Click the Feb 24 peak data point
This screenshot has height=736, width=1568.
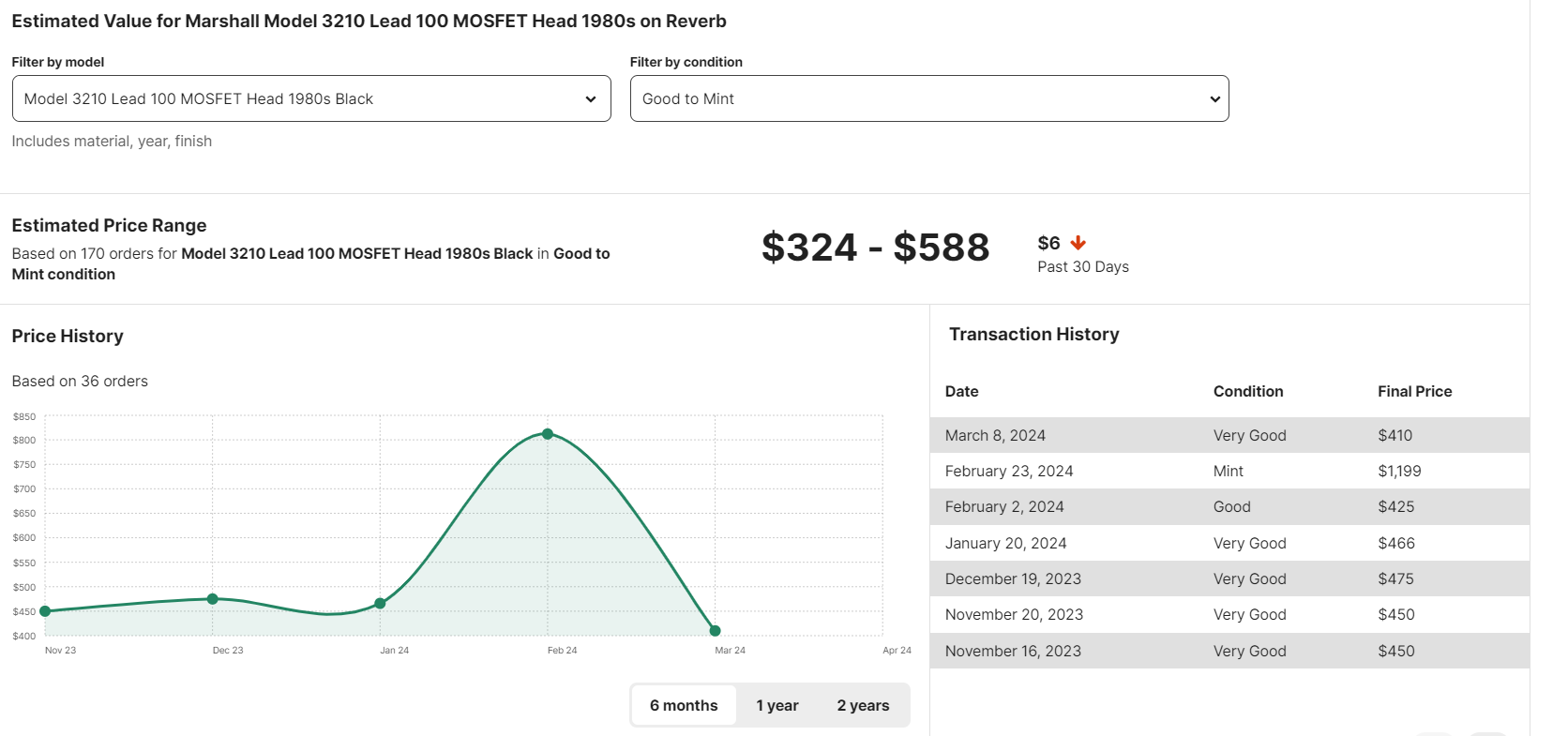548,434
